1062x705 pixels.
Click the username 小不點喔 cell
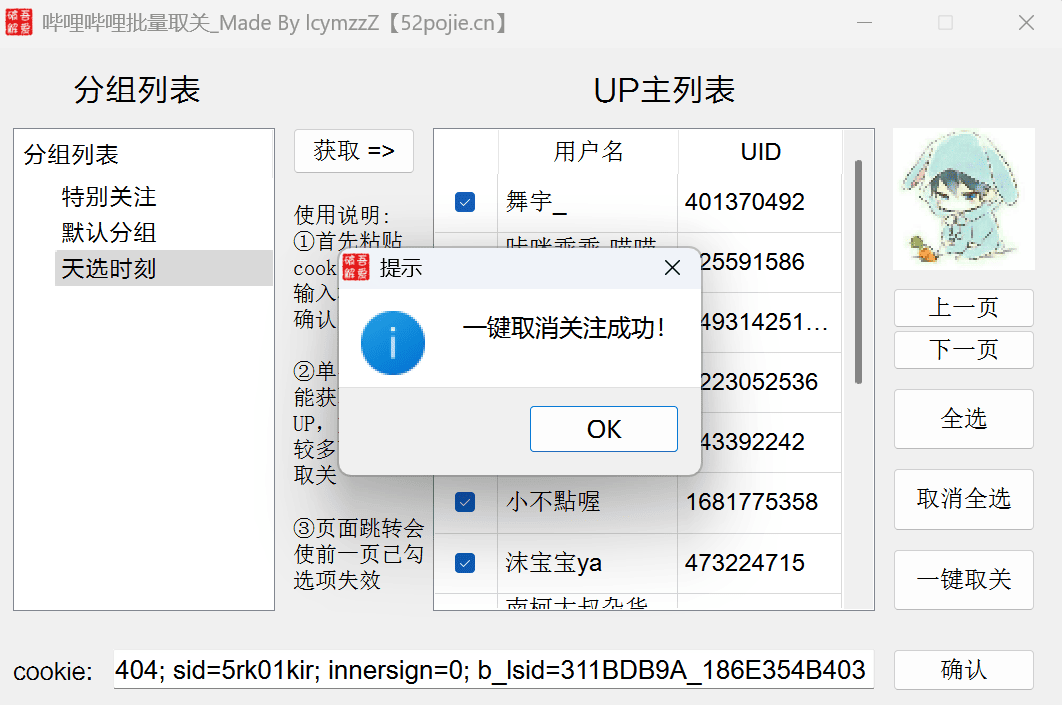[588, 502]
